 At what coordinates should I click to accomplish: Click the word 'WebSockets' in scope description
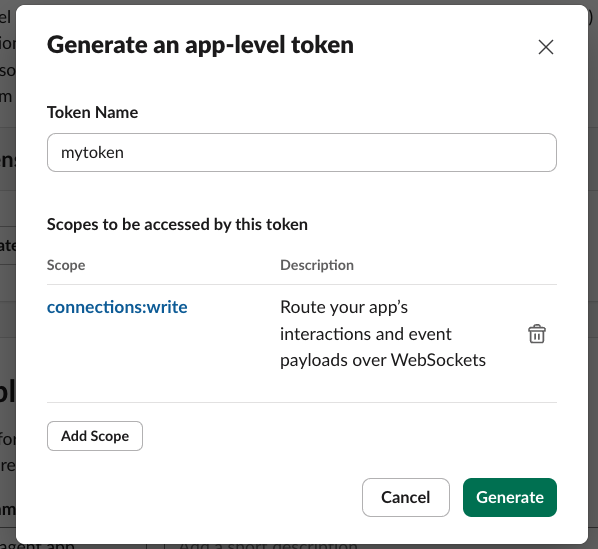pos(439,360)
